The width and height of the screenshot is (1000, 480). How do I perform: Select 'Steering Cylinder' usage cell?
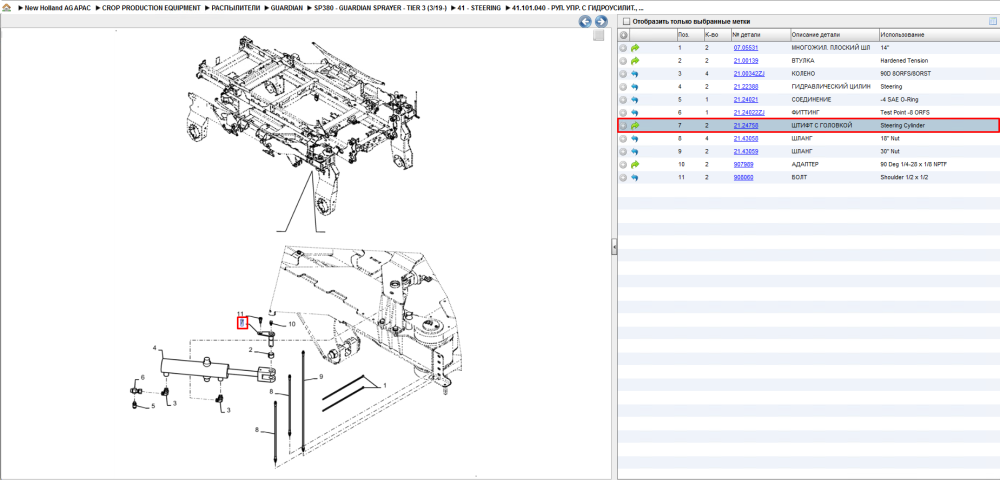[x=902, y=126]
